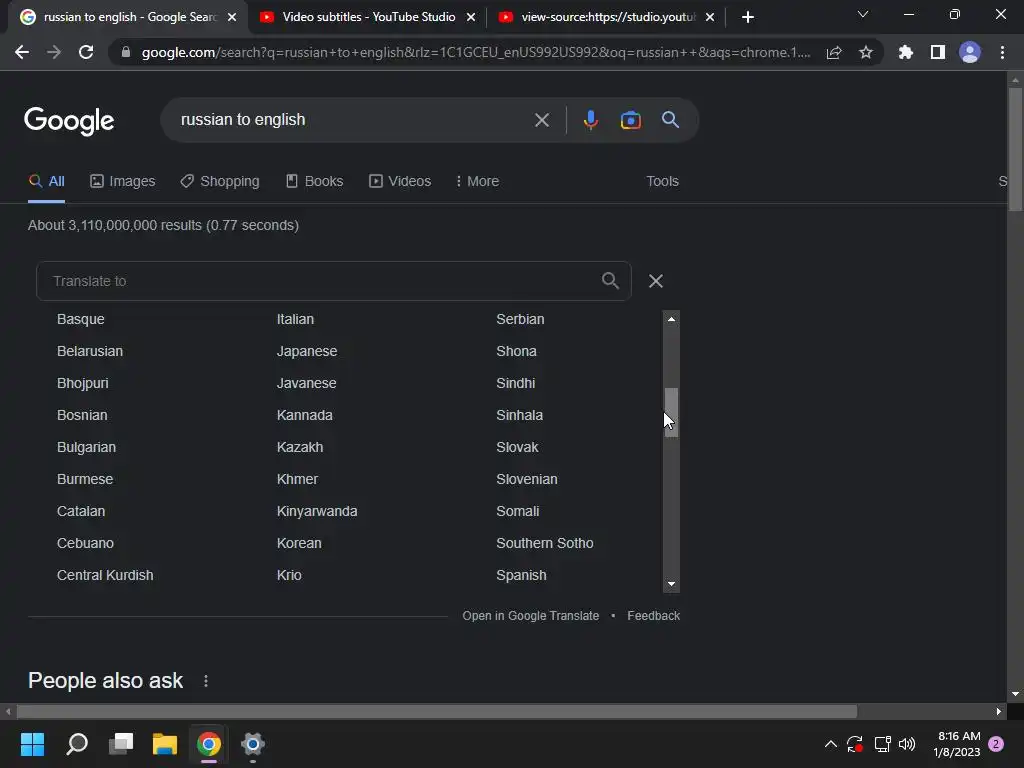Click the language list scrollbar thumb

[671, 412]
